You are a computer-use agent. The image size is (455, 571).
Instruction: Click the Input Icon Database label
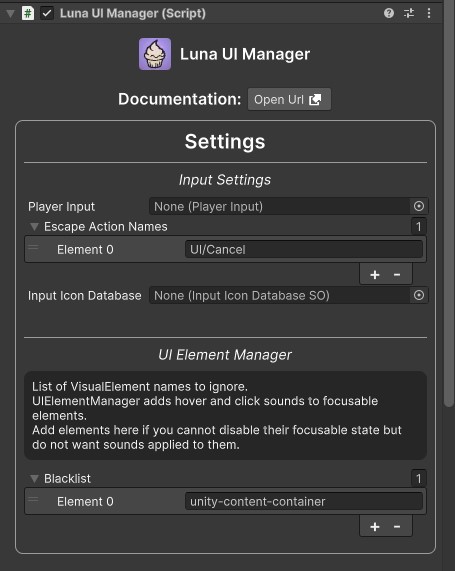85,295
